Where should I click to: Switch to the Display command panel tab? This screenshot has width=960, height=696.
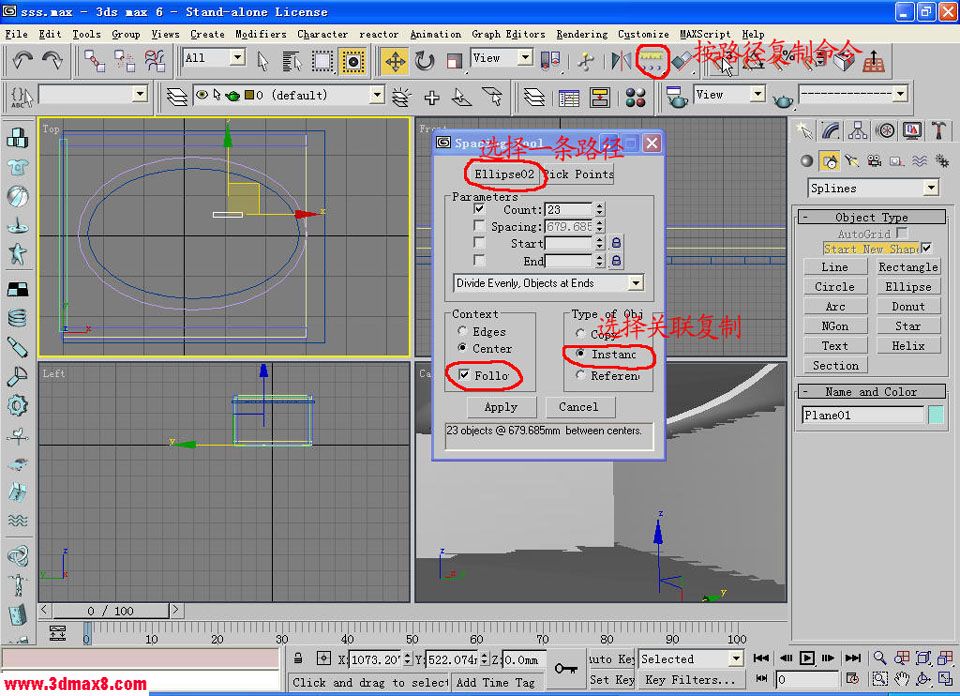[x=912, y=130]
